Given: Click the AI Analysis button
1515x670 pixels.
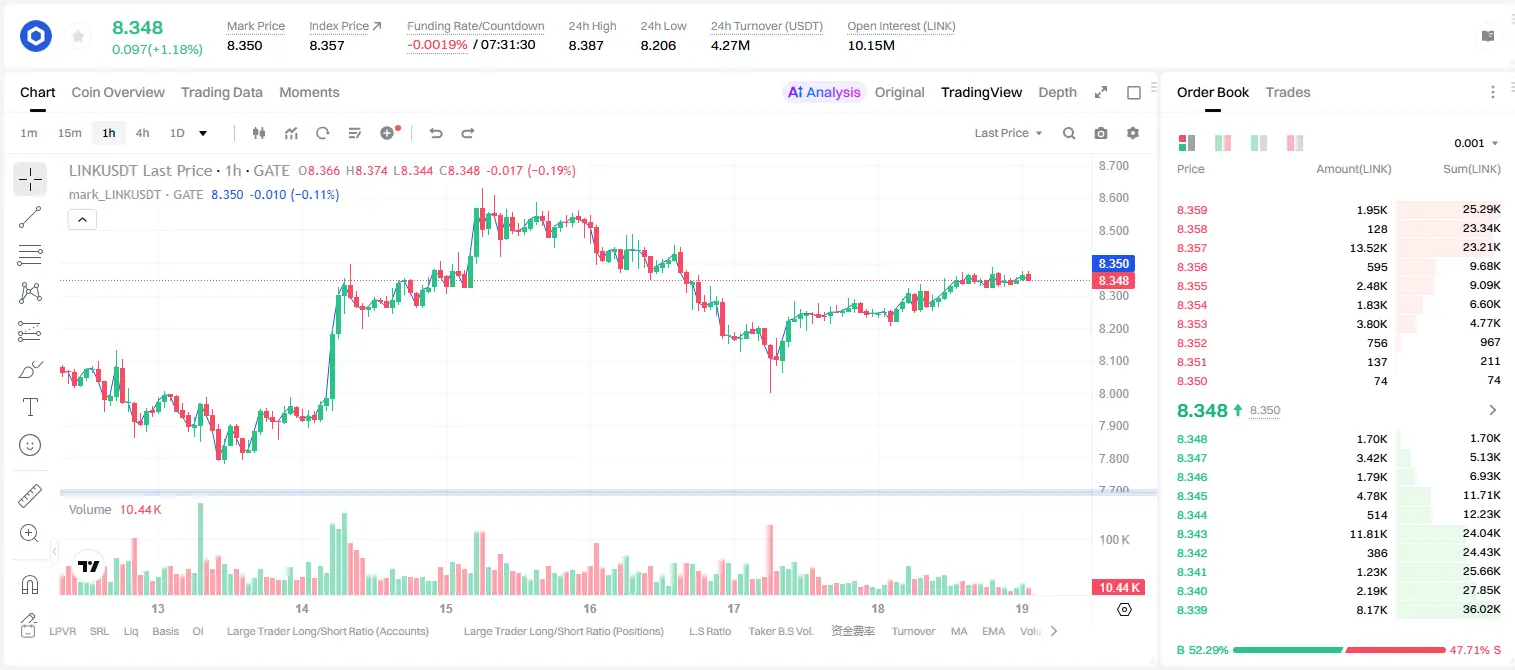Looking at the screenshot, I should click(823, 92).
